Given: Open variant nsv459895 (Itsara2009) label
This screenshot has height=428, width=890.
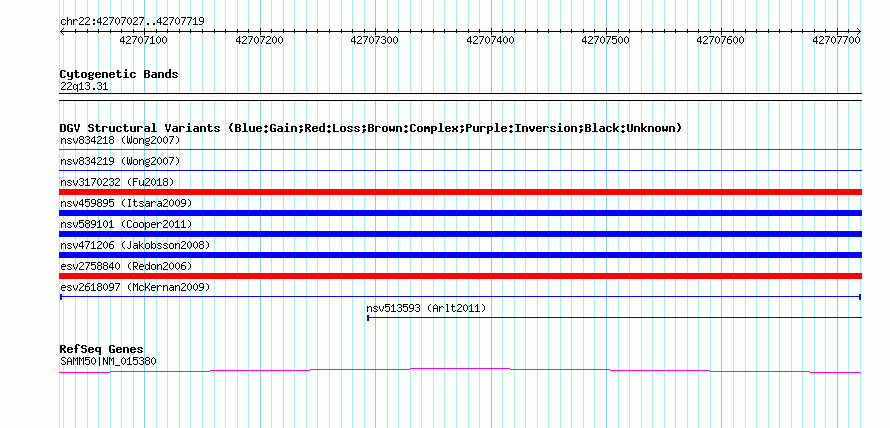Looking at the screenshot, I should pos(126,203).
